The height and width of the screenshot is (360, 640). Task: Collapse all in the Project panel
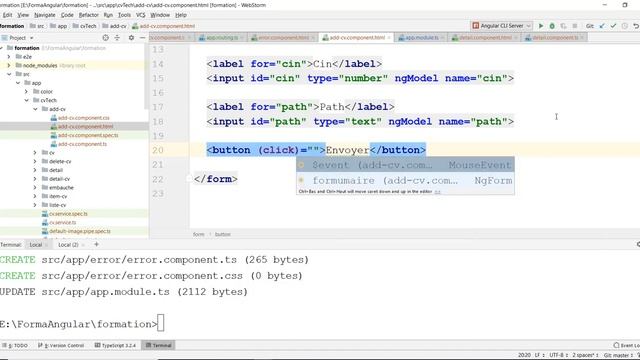click(x=117, y=38)
